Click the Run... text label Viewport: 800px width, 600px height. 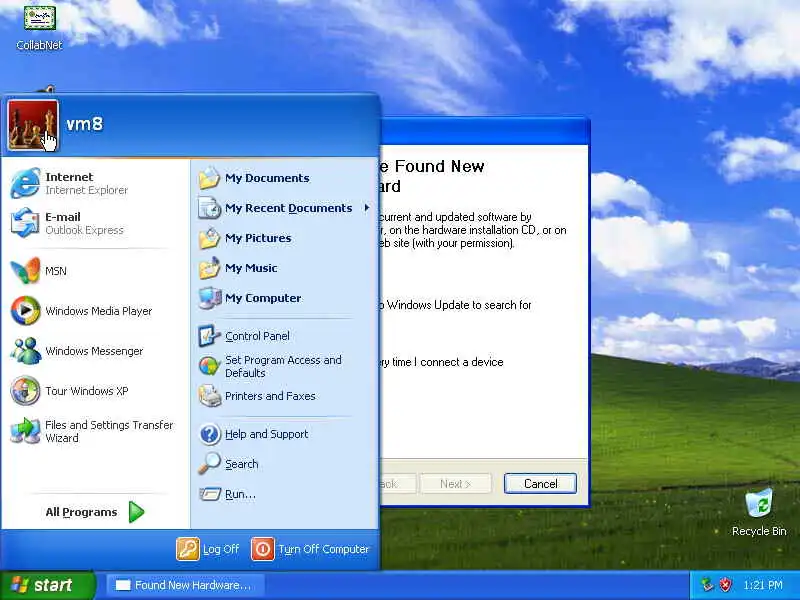[x=240, y=494]
